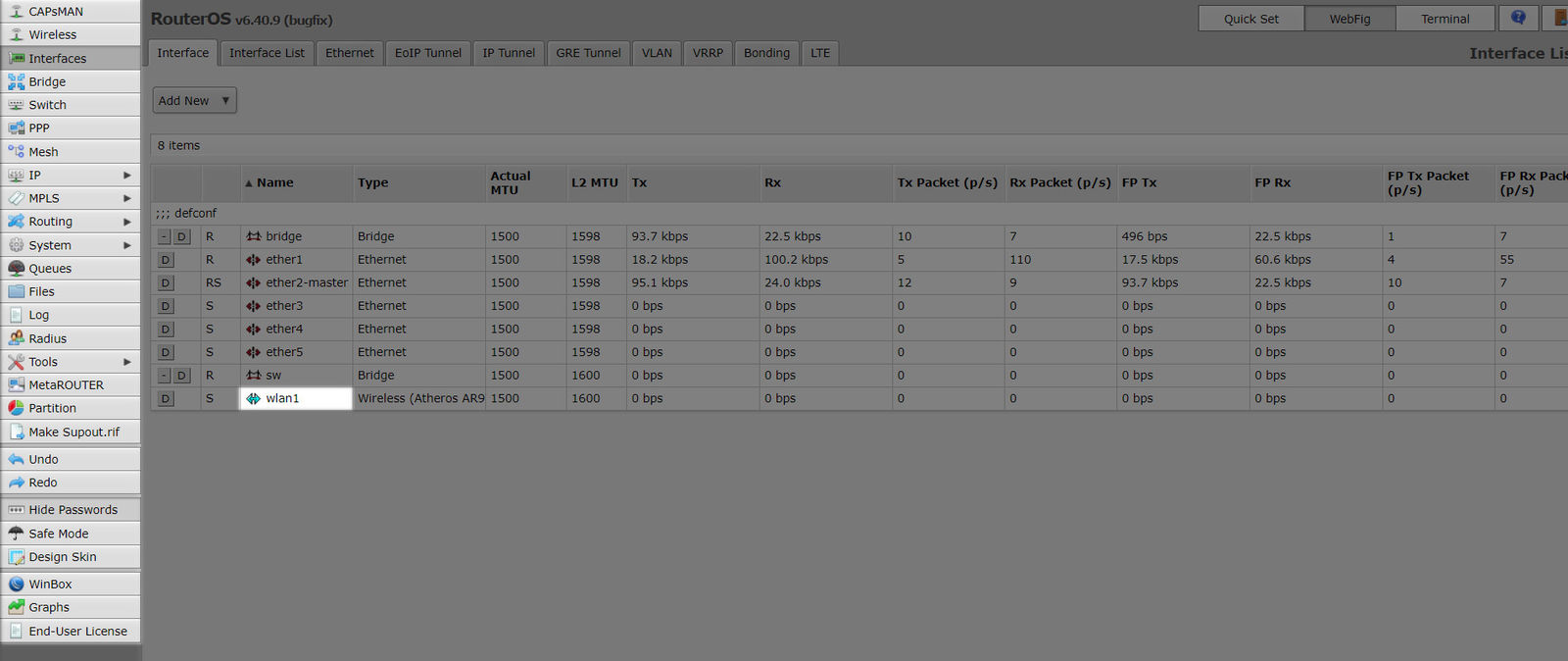Image resolution: width=1568 pixels, height=661 pixels.
Task: Enable Safe Mode from the sidebar
Action: tap(58, 534)
